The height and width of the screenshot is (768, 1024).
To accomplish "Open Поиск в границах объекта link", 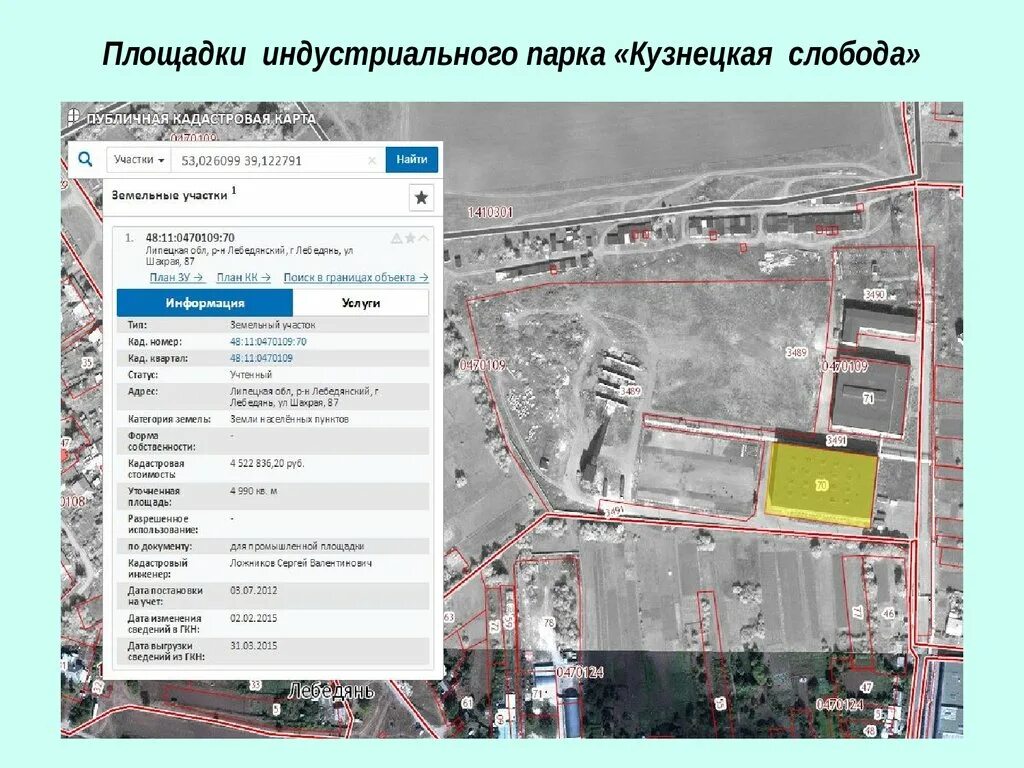I will (356, 278).
